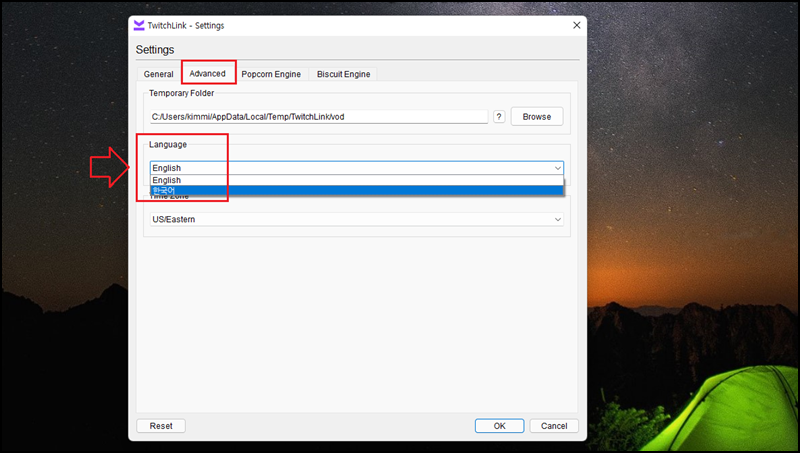This screenshot has width=800, height=453.
Task: Click the question mark help button
Action: pyautogui.click(x=499, y=117)
